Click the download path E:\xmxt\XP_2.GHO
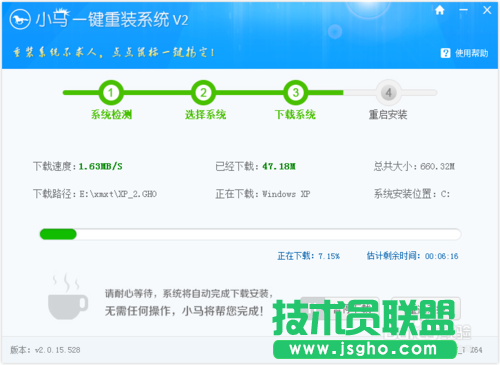The image size is (500, 365). click(118, 194)
